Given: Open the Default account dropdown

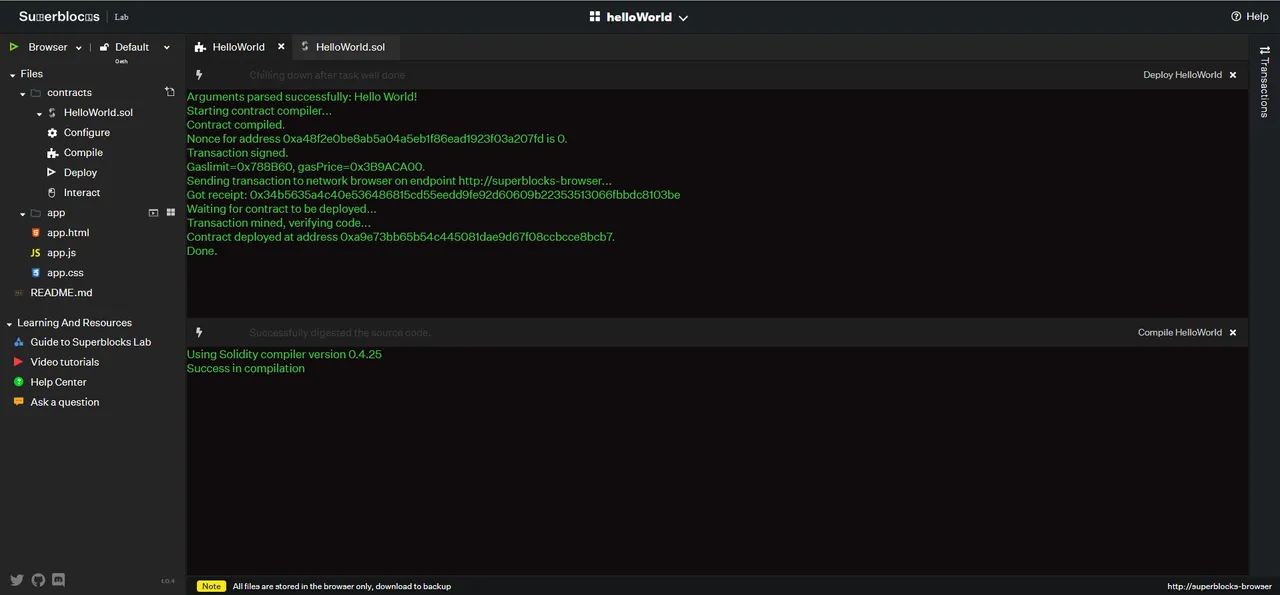Looking at the screenshot, I should click(x=141, y=47).
